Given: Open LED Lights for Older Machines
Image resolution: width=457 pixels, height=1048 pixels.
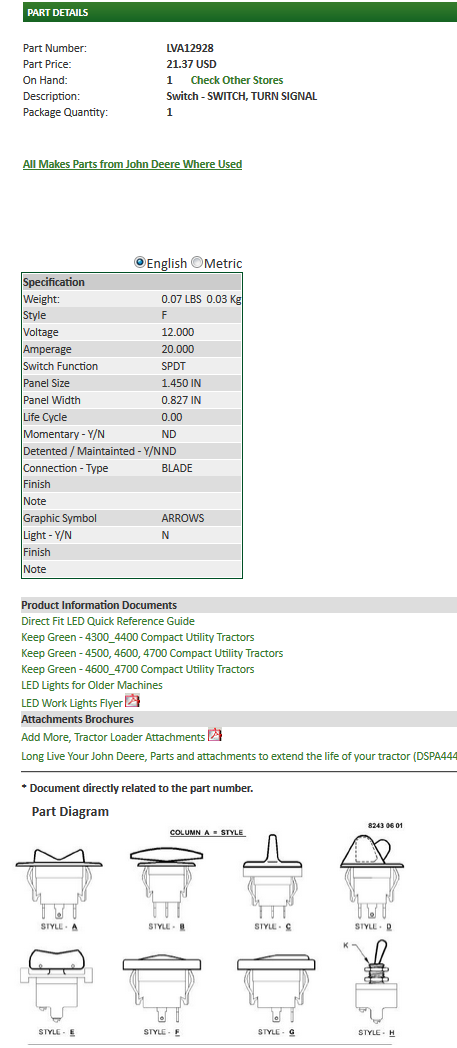Looking at the screenshot, I should [92, 685].
